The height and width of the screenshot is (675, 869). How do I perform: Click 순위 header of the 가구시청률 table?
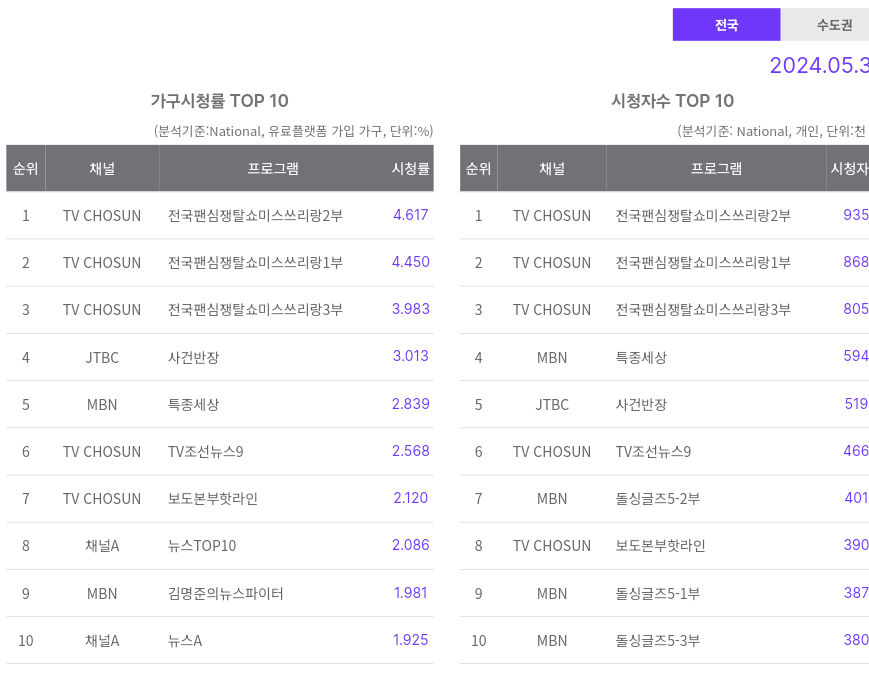[x=25, y=168]
